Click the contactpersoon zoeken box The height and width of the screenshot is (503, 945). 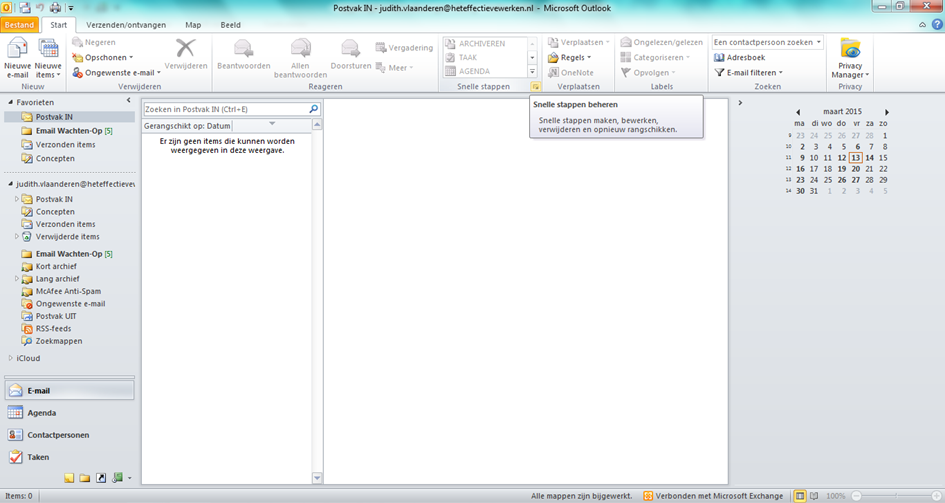coord(767,42)
